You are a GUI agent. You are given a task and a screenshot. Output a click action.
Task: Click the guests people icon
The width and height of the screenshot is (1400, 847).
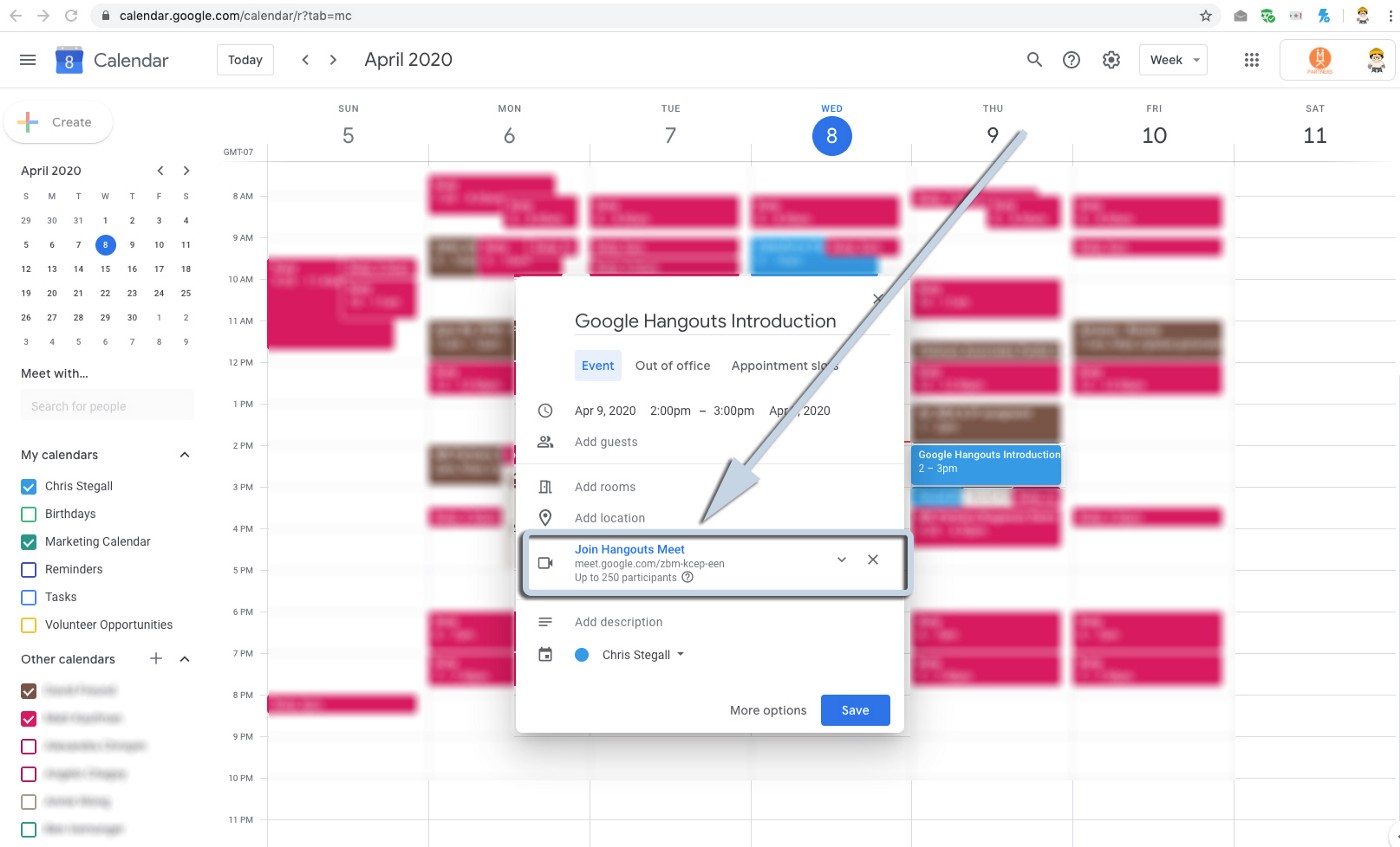(545, 442)
